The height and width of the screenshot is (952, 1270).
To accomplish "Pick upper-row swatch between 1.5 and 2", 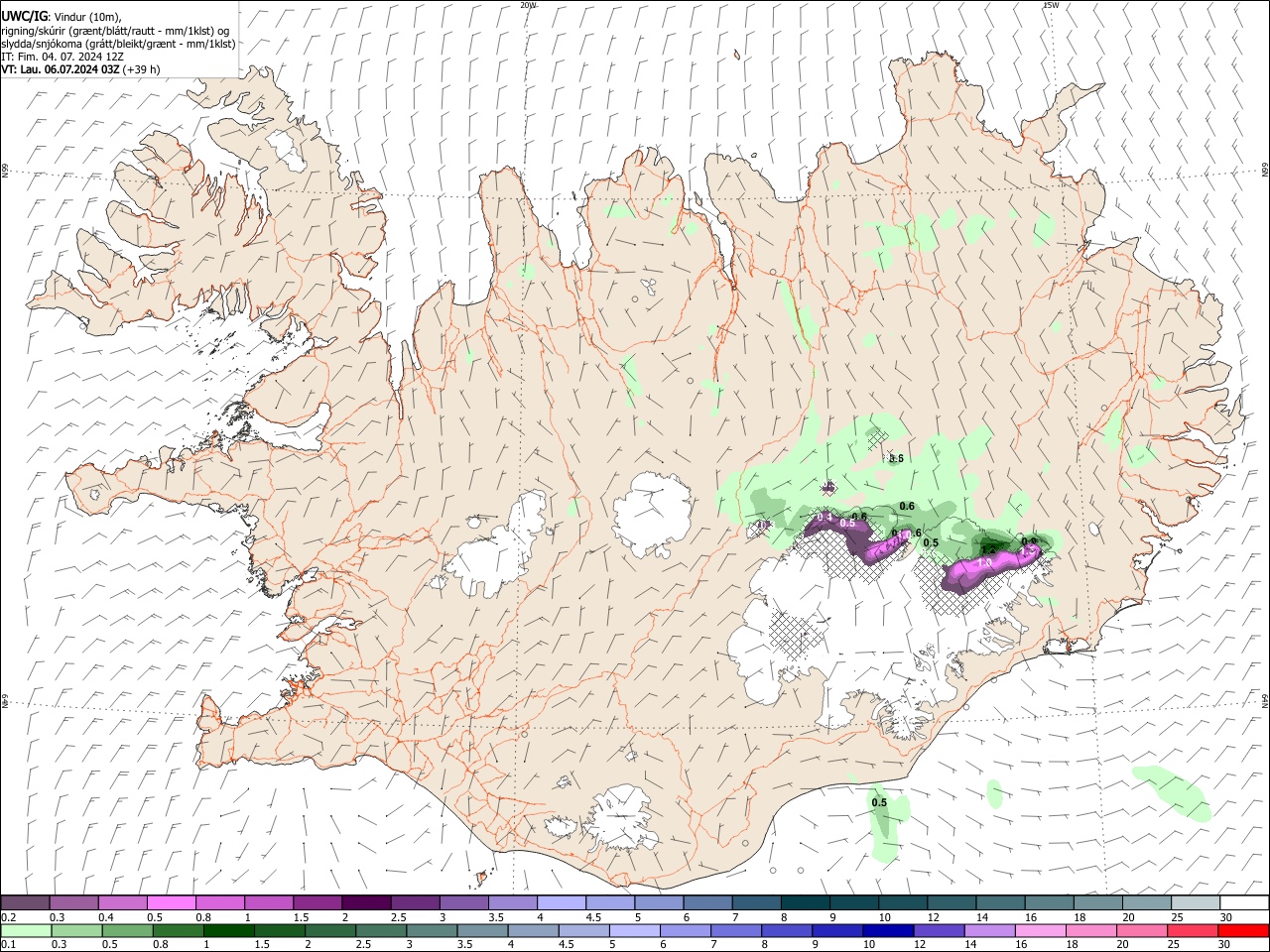I will click(317, 902).
